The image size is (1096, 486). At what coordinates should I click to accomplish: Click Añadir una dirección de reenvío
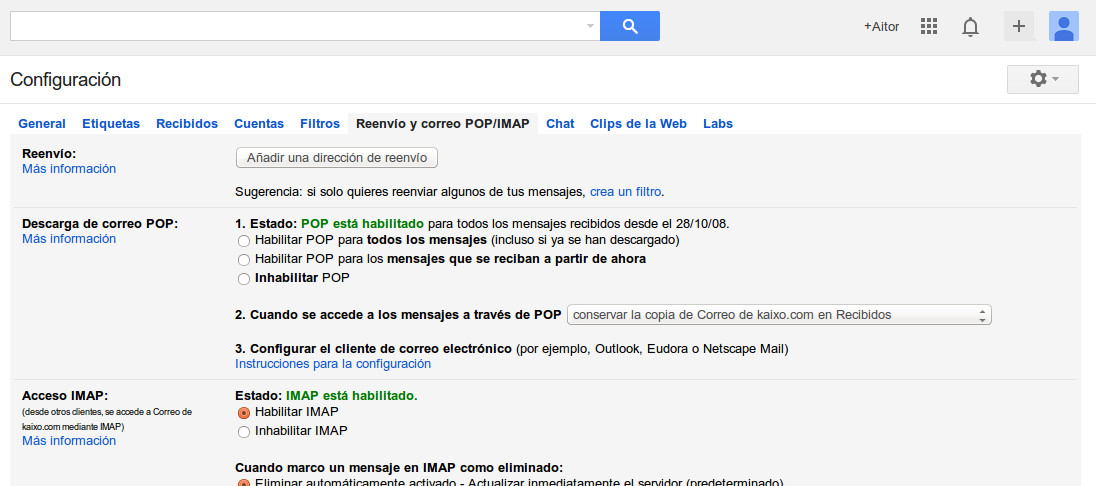click(x=337, y=158)
